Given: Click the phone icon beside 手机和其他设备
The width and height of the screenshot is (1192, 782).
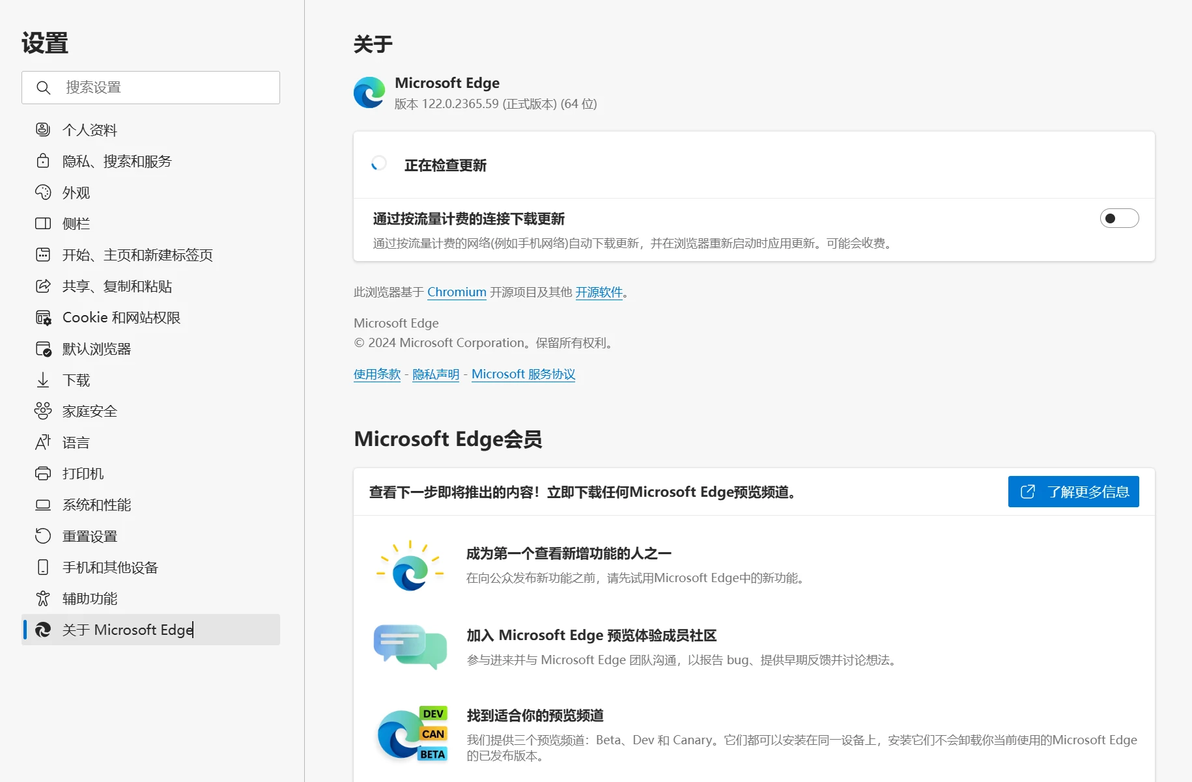Looking at the screenshot, I should tap(43, 567).
